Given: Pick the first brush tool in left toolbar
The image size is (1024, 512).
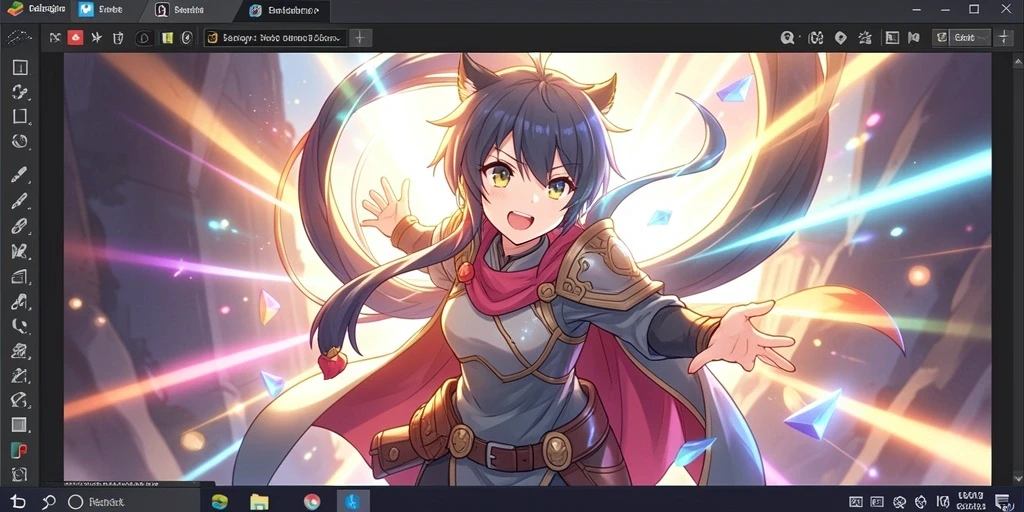Looking at the screenshot, I should 20,175.
